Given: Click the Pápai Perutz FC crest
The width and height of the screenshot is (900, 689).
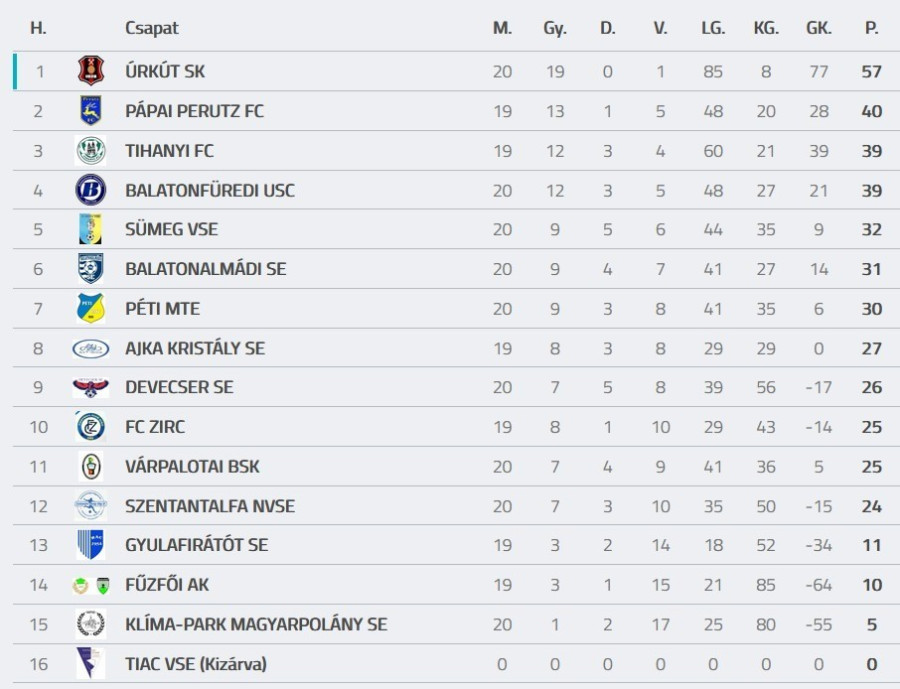Looking at the screenshot, I should coord(91,111).
